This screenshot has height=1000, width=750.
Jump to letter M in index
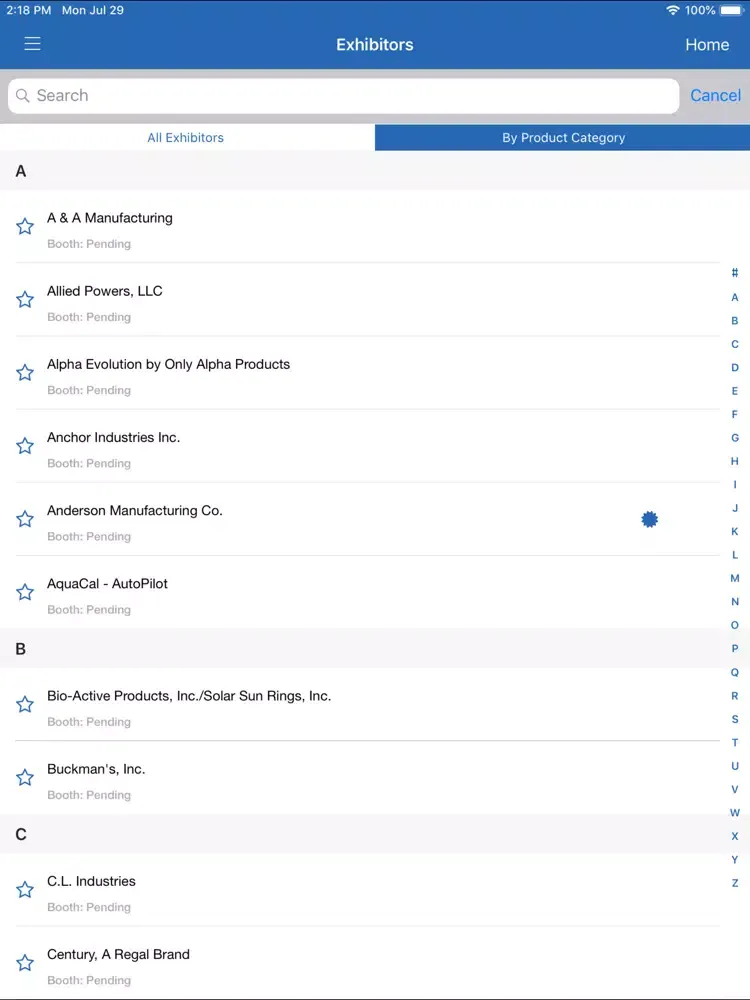735,578
